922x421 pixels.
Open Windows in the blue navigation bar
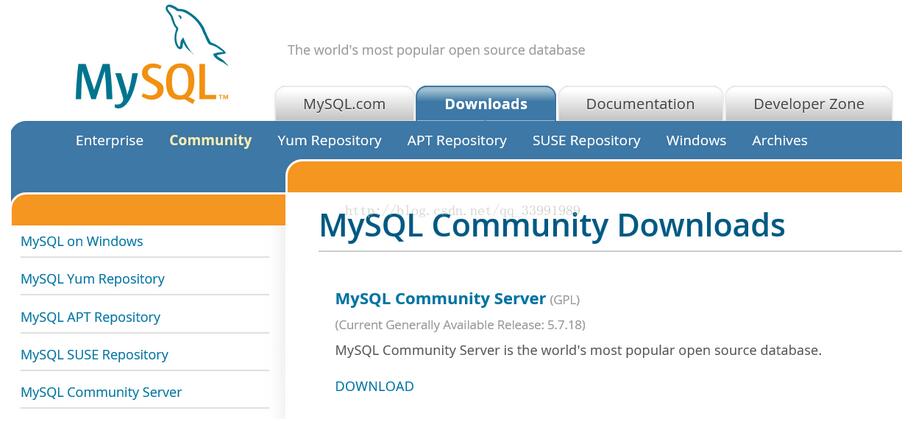coord(696,141)
